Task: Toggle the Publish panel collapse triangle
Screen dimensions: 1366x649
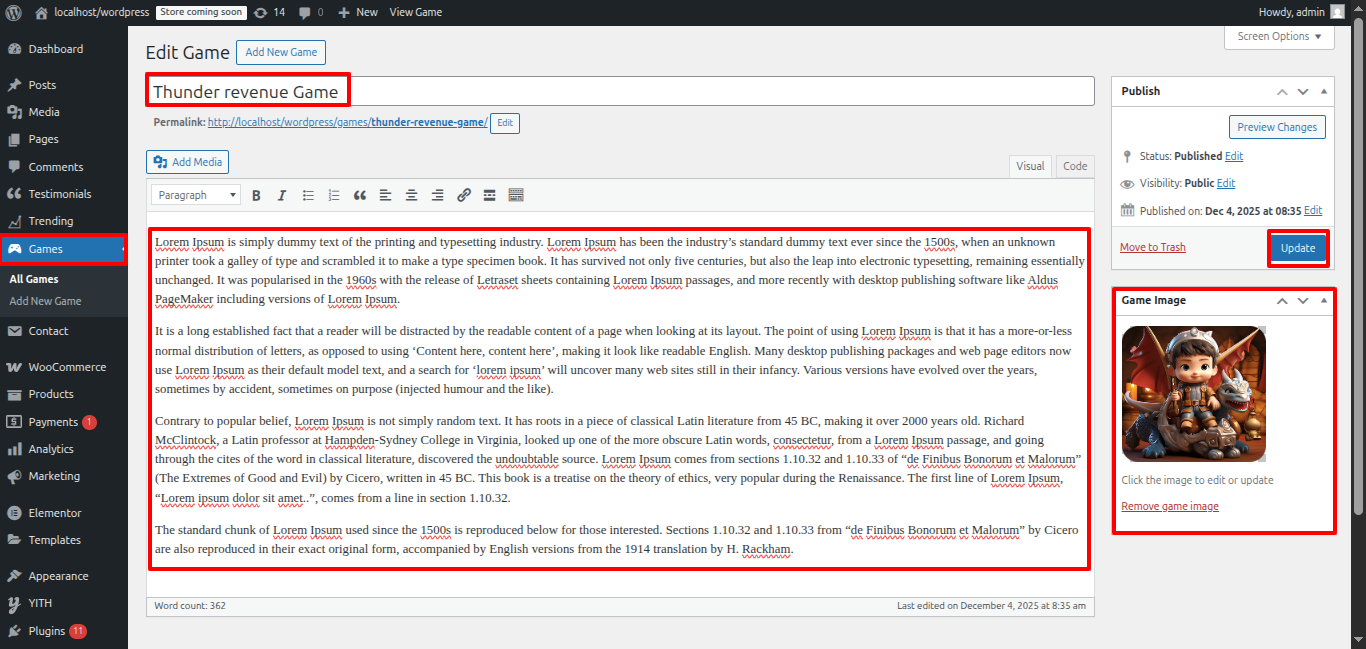Action: (1324, 91)
